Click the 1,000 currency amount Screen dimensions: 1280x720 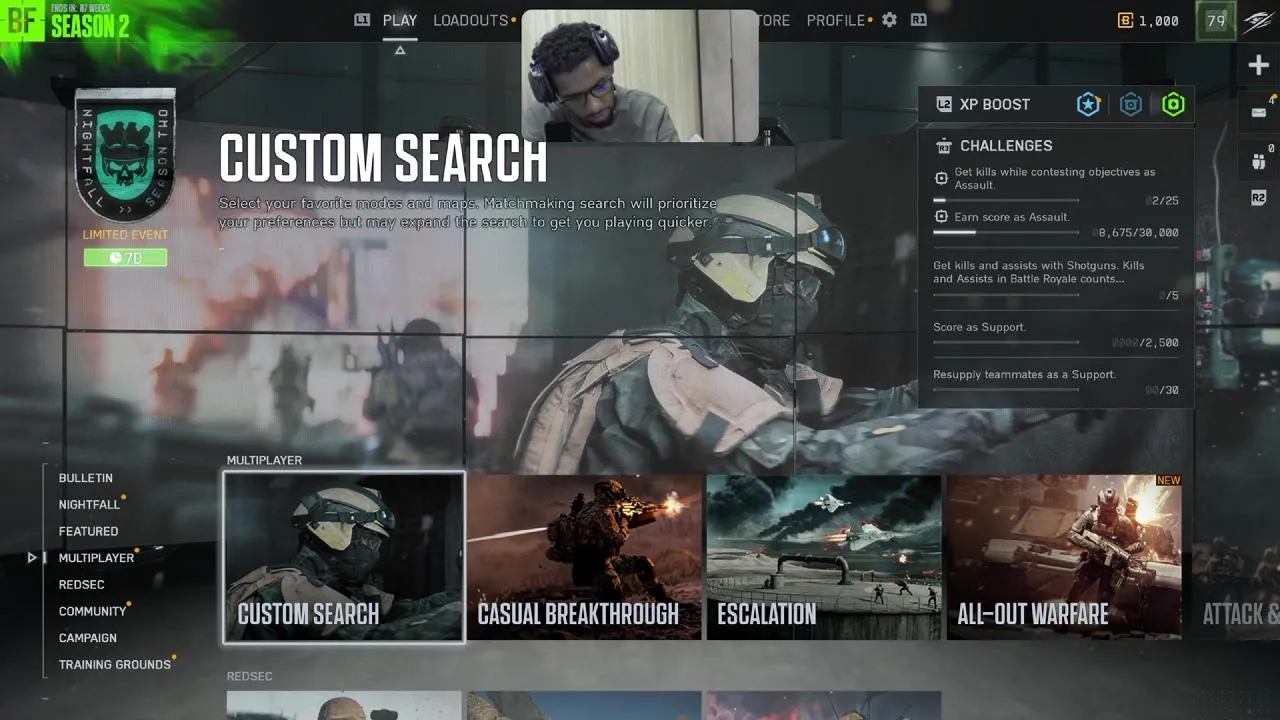pyautogui.click(x=1158, y=20)
